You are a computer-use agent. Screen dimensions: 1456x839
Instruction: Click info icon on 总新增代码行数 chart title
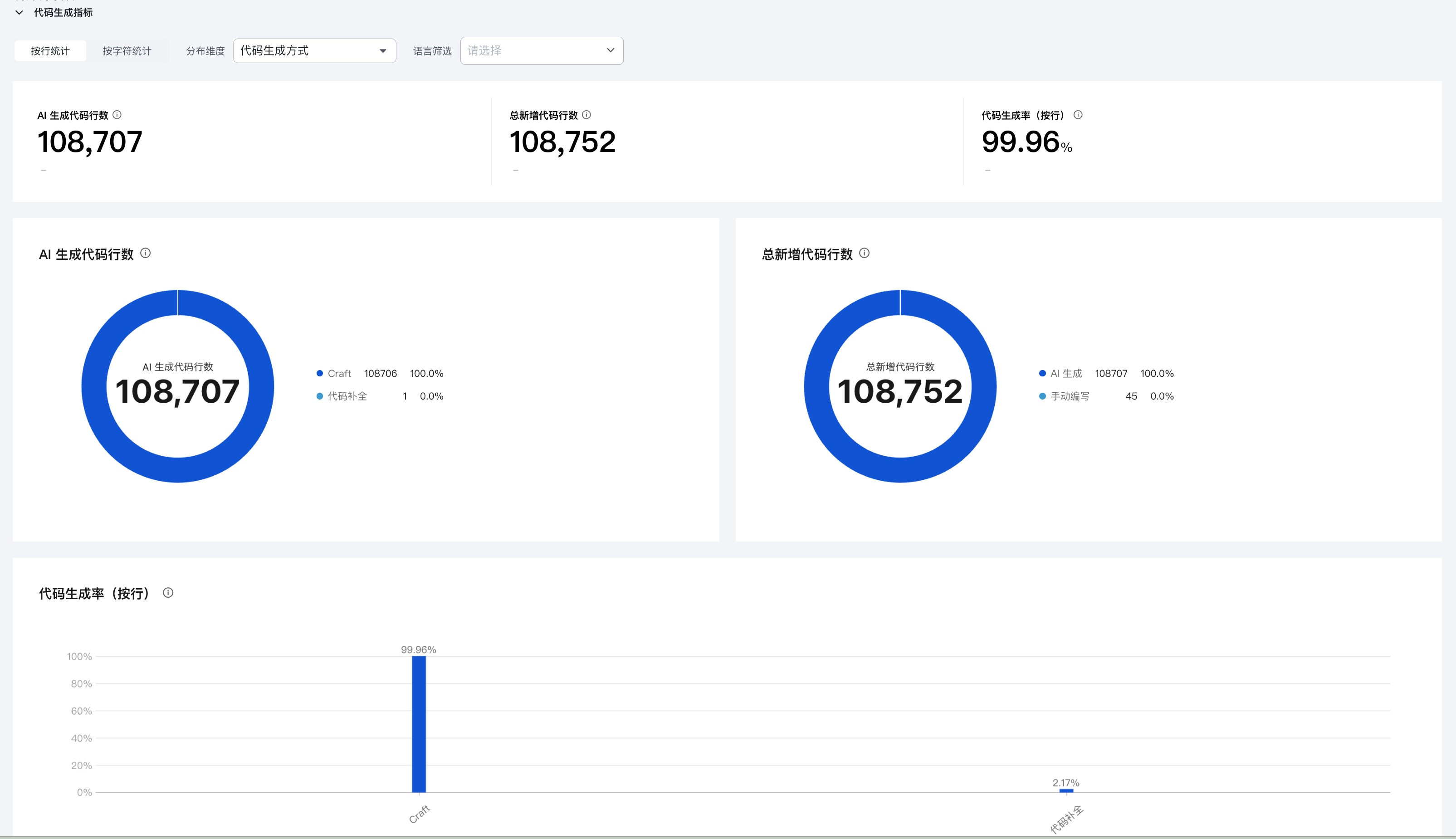pos(864,253)
